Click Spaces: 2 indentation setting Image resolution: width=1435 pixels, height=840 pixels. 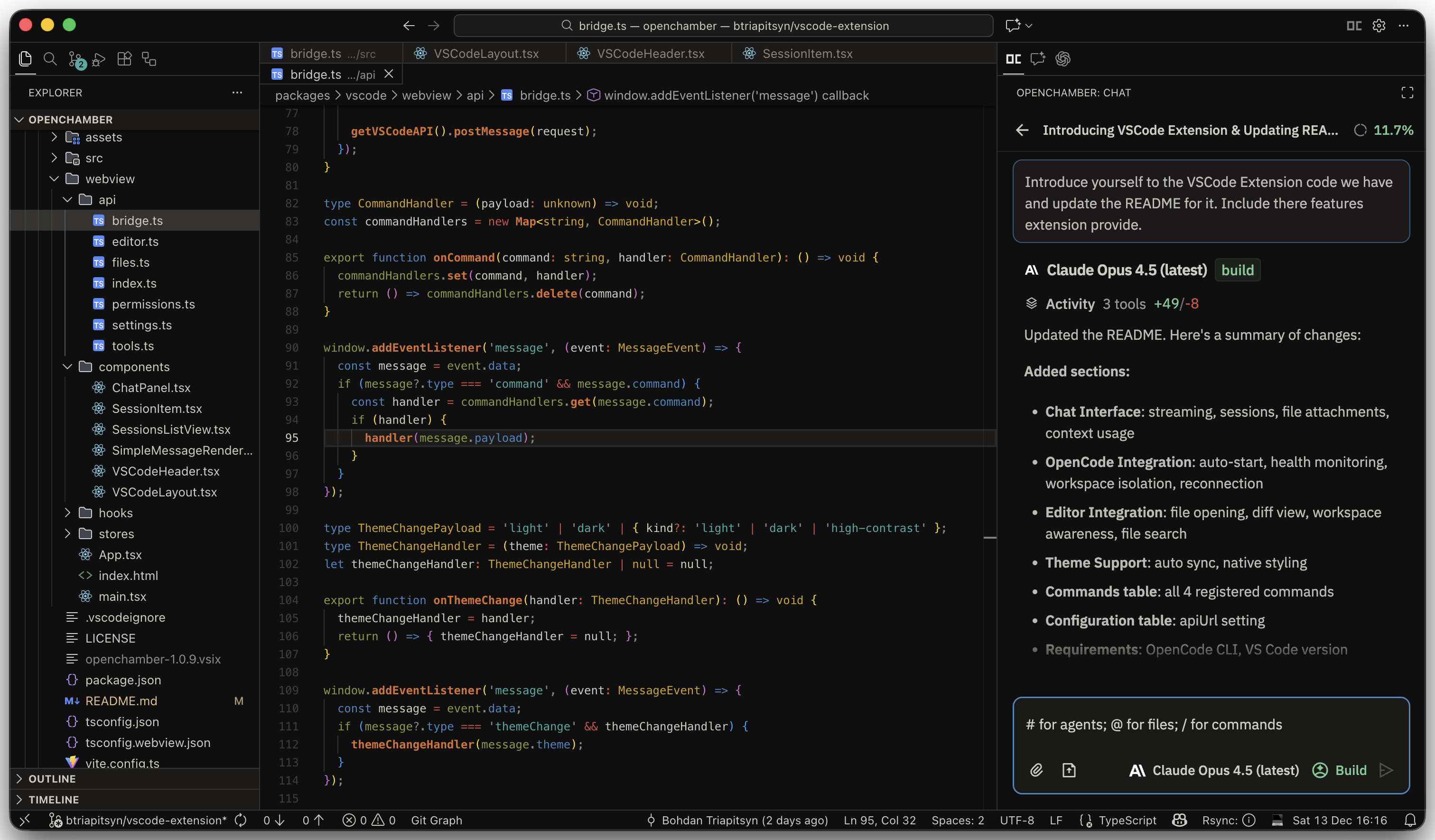(958, 820)
